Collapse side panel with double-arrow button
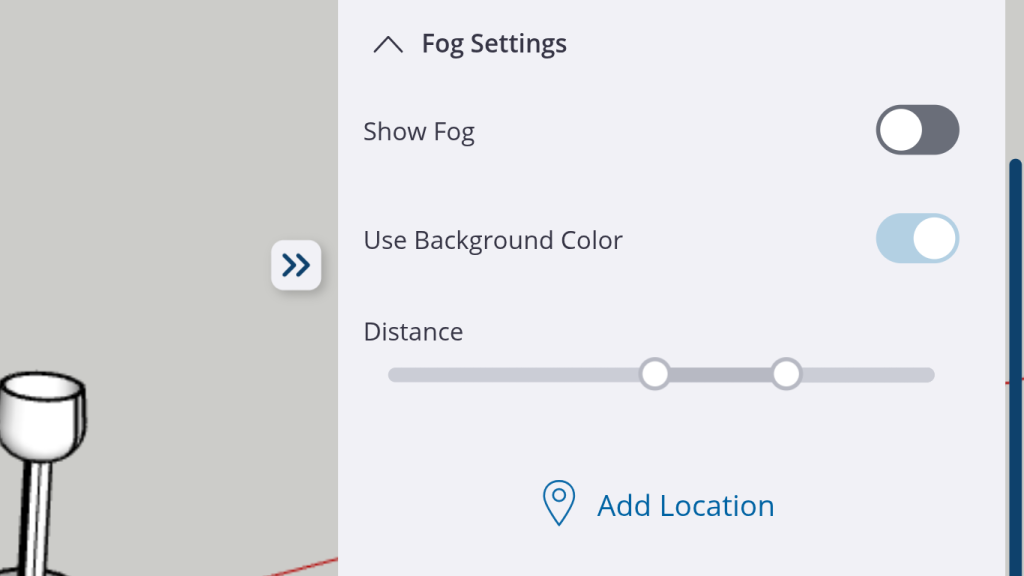Image resolution: width=1024 pixels, height=576 pixels. click(x=296, y=265)
